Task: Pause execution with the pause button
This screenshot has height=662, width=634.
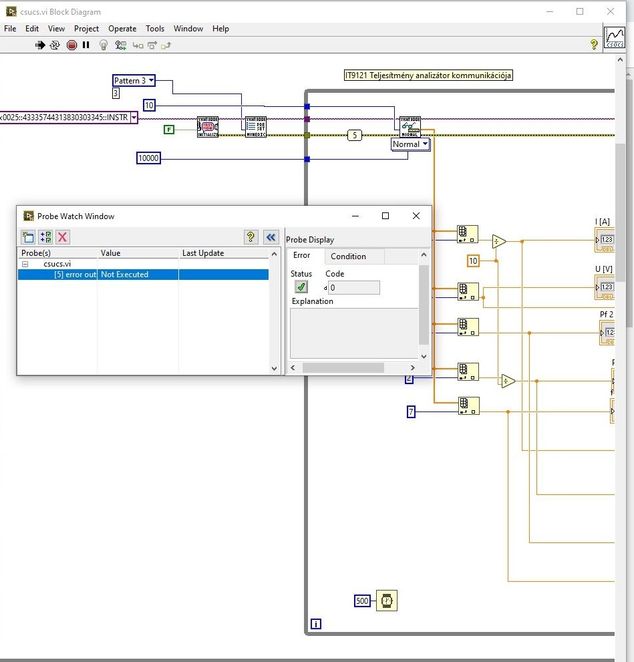Action: point(86,45)
